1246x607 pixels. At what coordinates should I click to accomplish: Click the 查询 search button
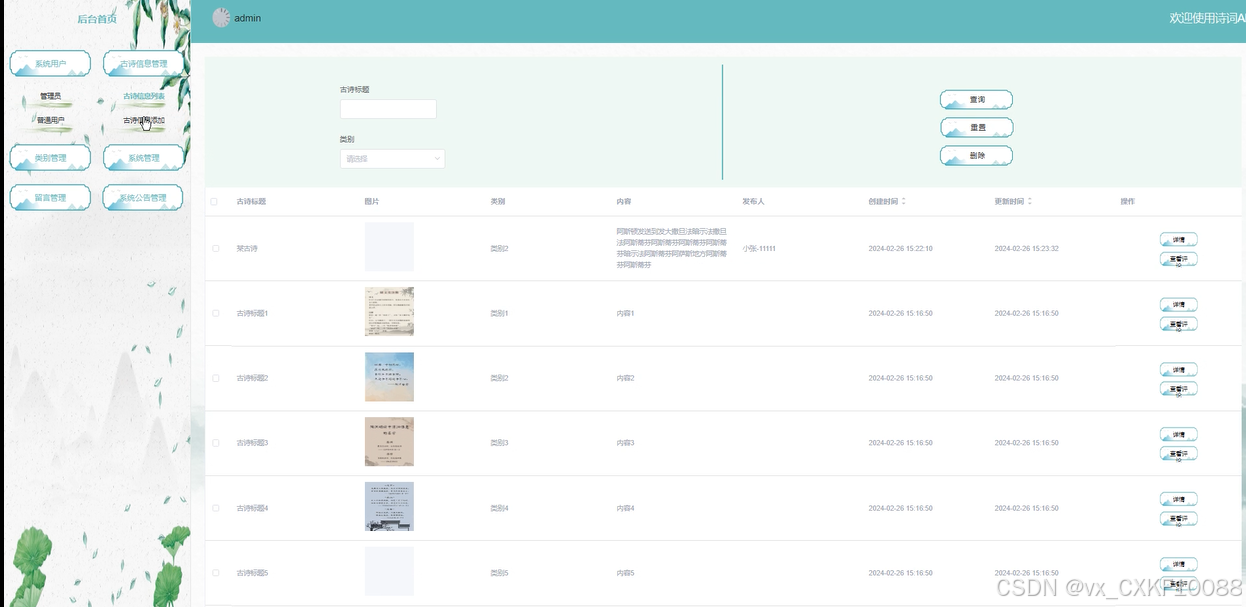click(976, 100)
